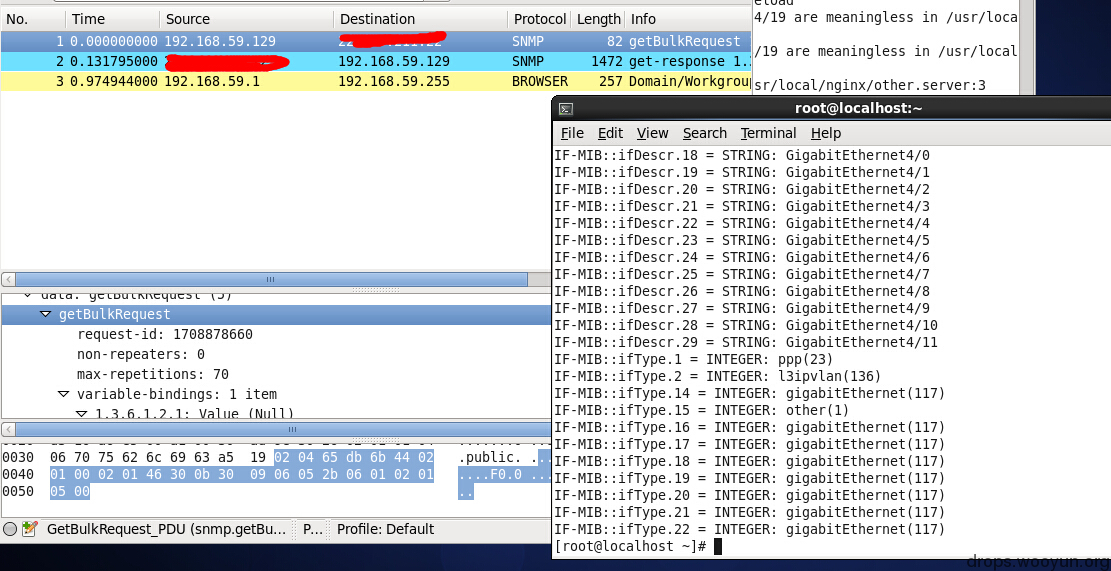Collapse the 1.3.6.1.2.1 Value node
The height and width of the screenshot is (571, 1111).
pos(81,414)
